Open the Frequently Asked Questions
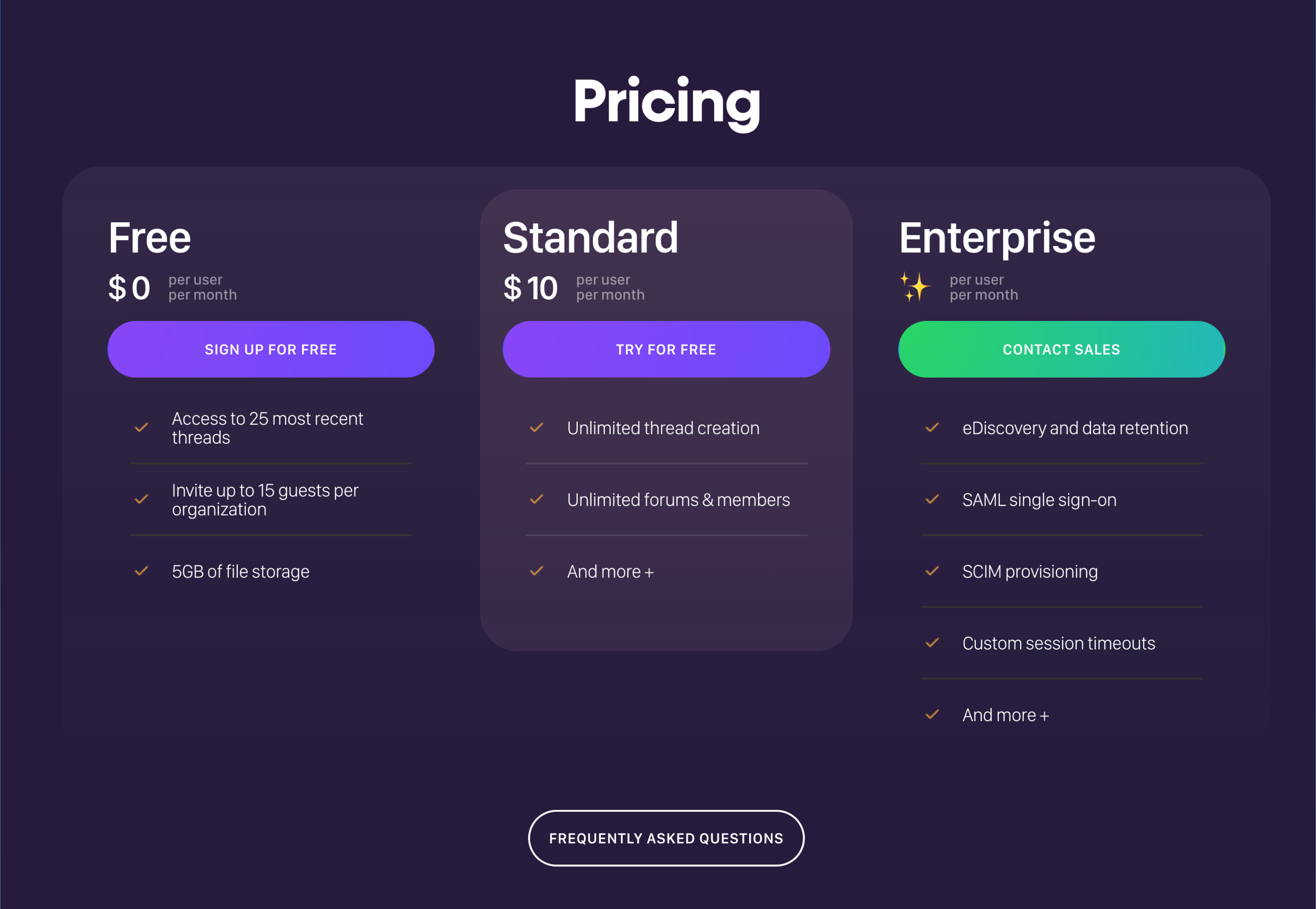Viewport: 1316px width, 909px height. (666, 838)
